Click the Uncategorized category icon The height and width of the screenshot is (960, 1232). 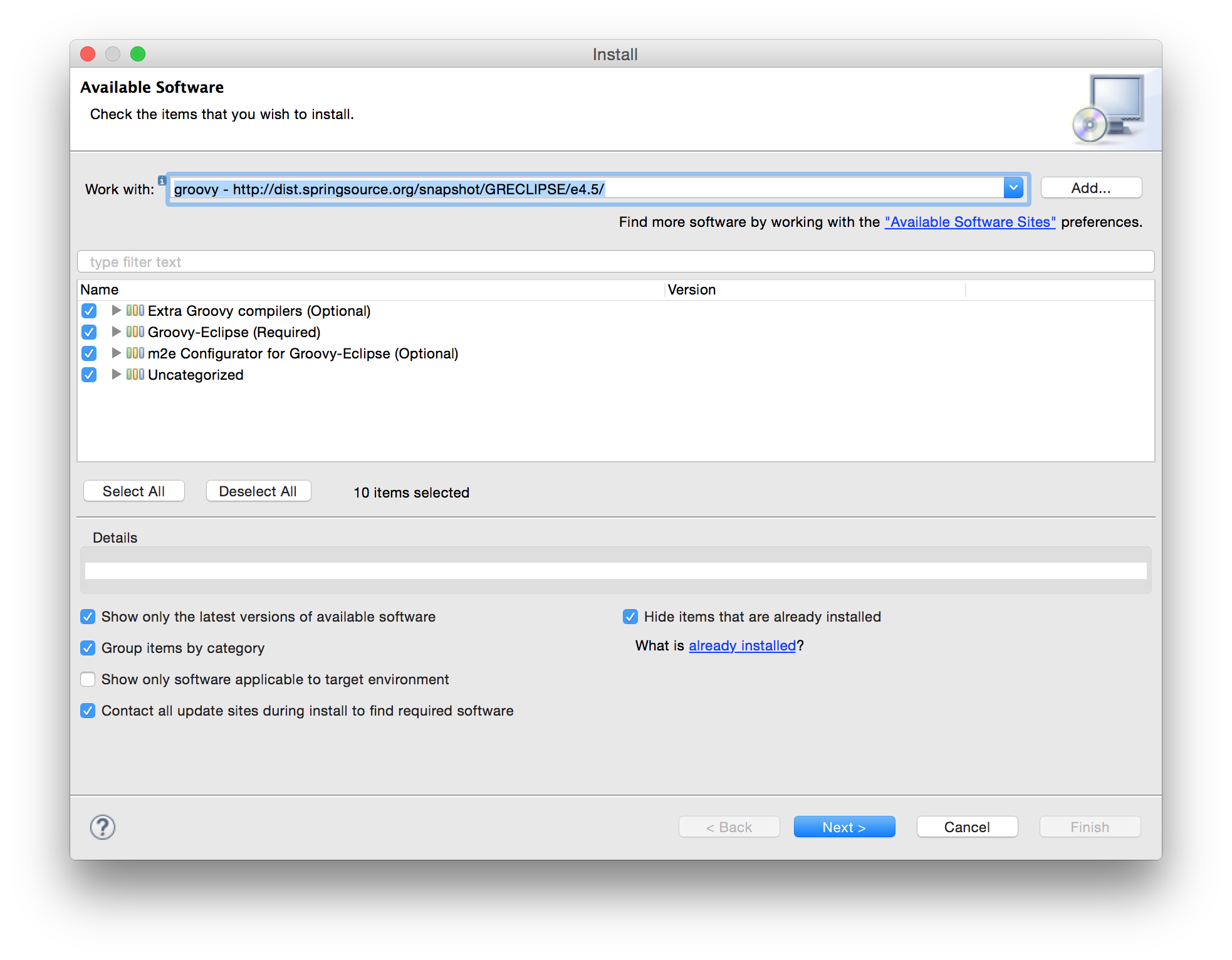tap(135, 375)
